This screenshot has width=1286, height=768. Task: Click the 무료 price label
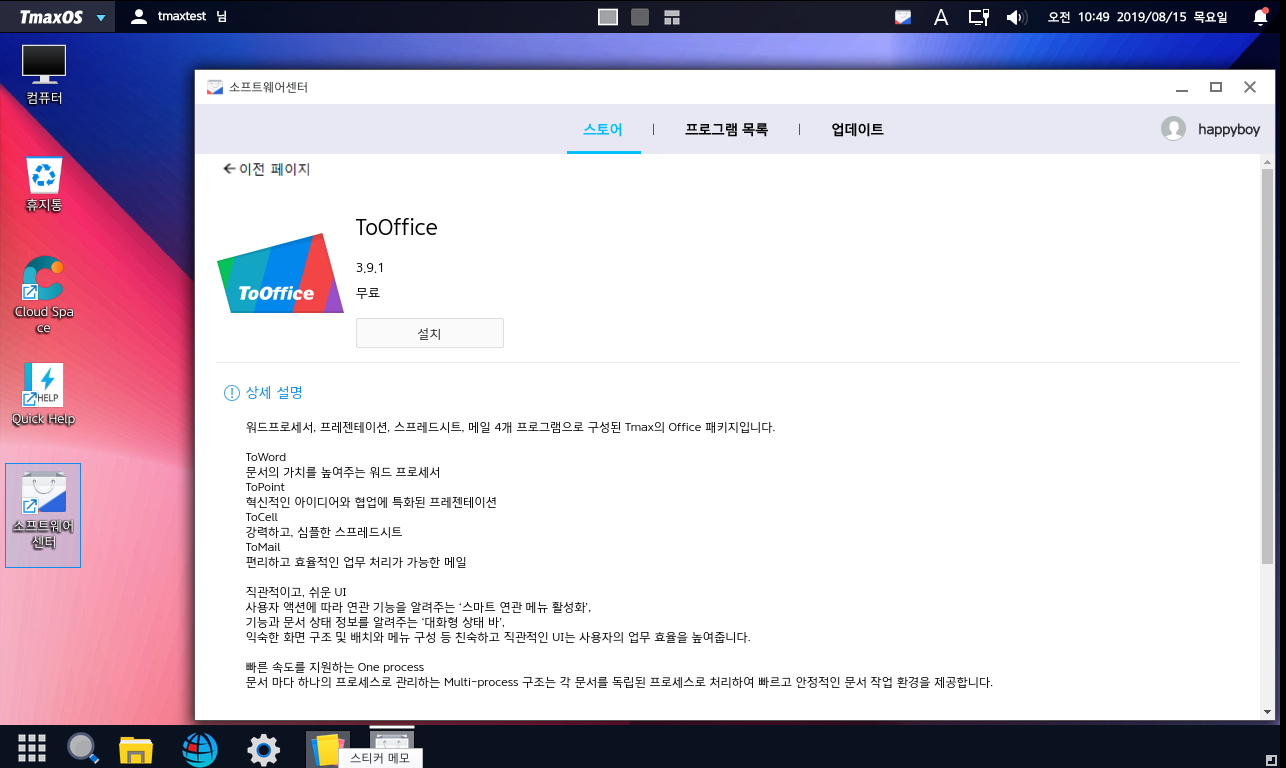368,293
